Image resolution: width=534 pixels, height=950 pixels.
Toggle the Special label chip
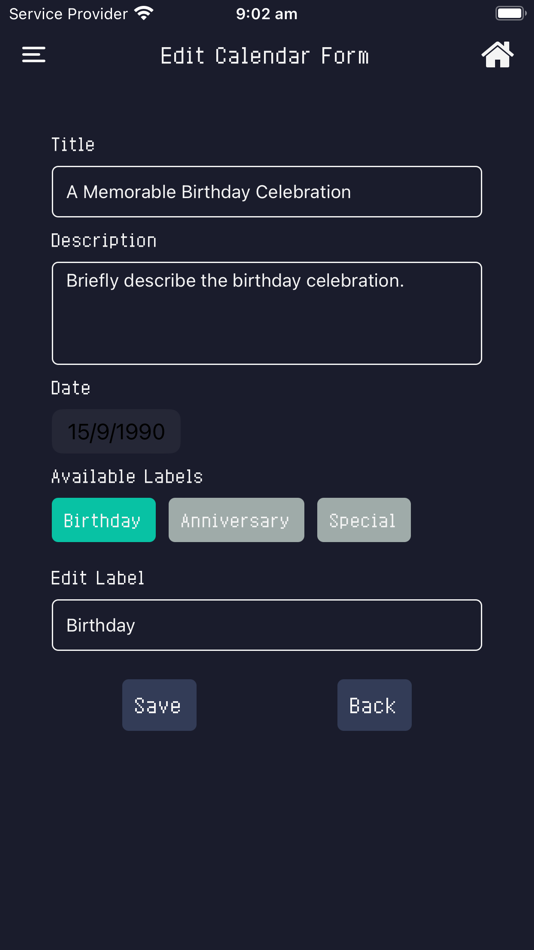pos(364,520)
